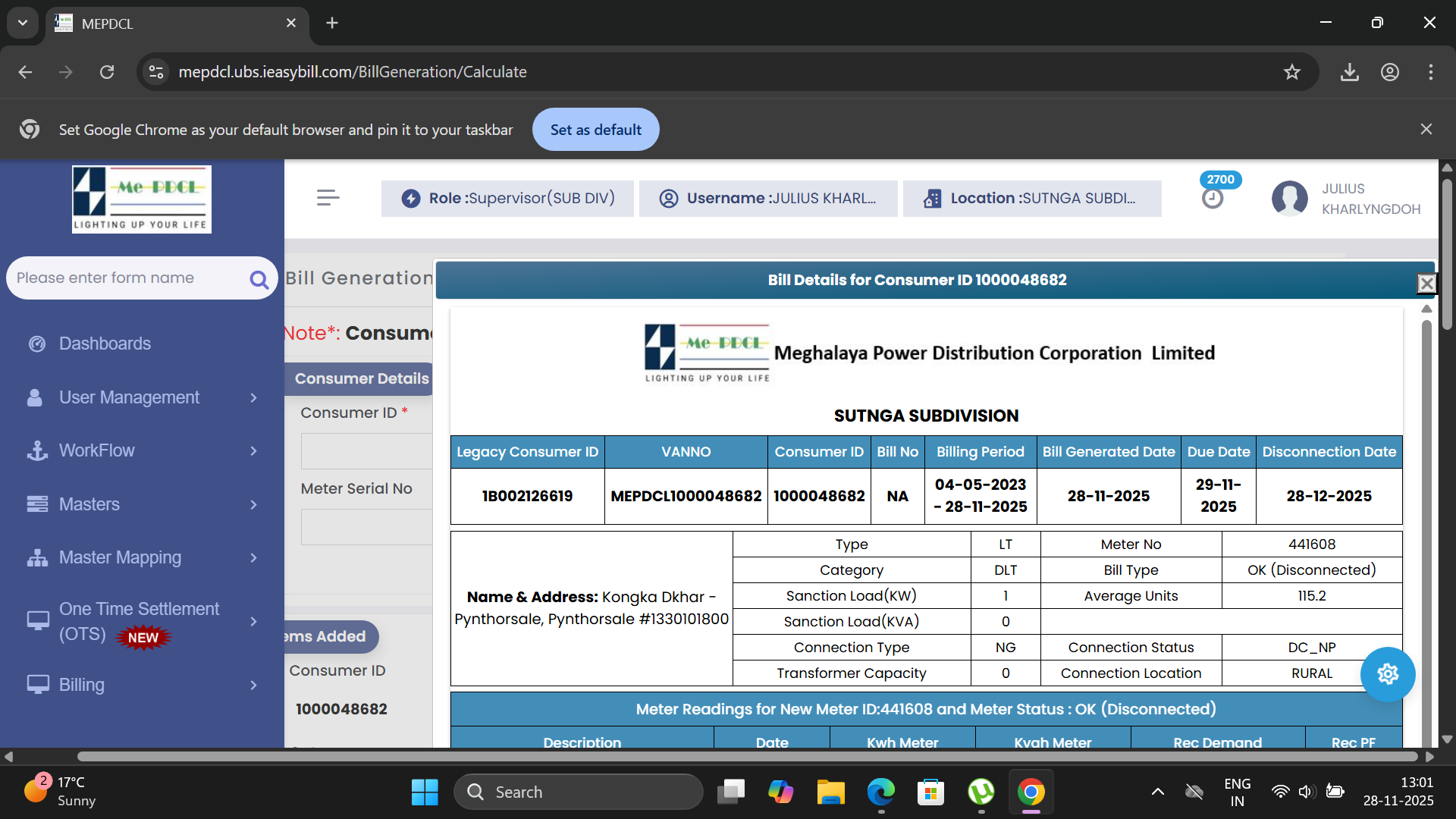Open Chrome downloads icon
The image size is (1456, 819).
(1349, 72)
